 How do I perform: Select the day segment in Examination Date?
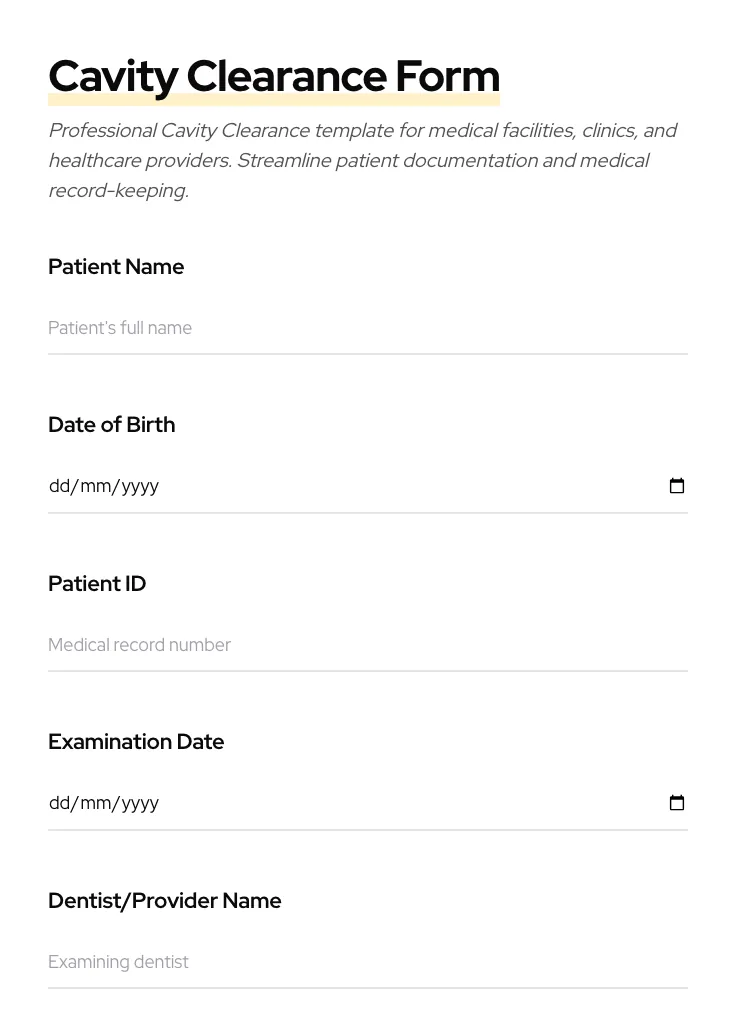pyautogui.click(x=59, y=803)
